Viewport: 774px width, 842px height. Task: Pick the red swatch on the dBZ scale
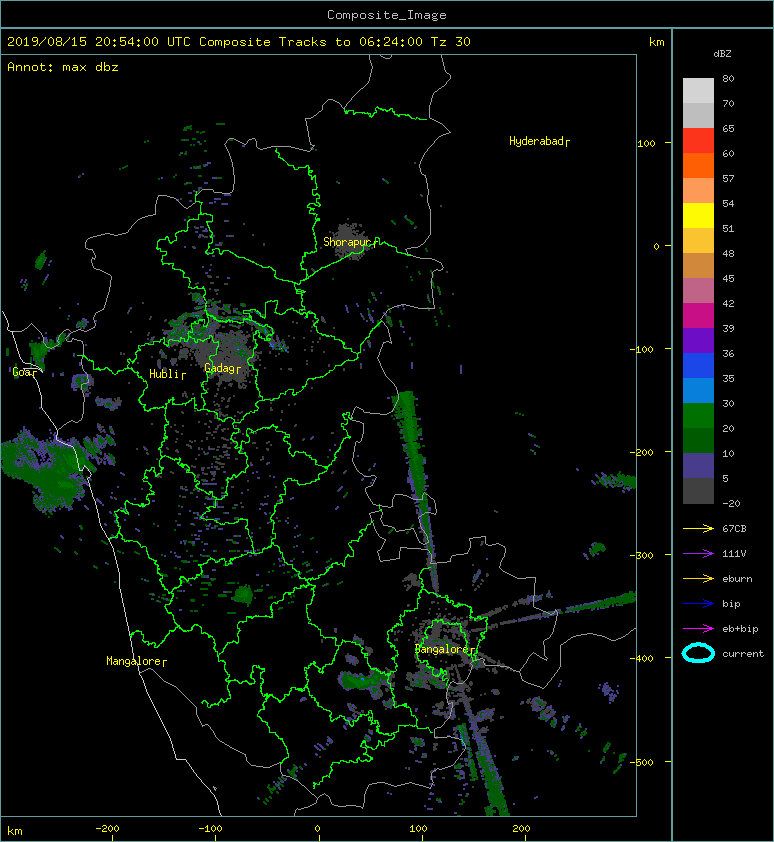tap(698, 140)
